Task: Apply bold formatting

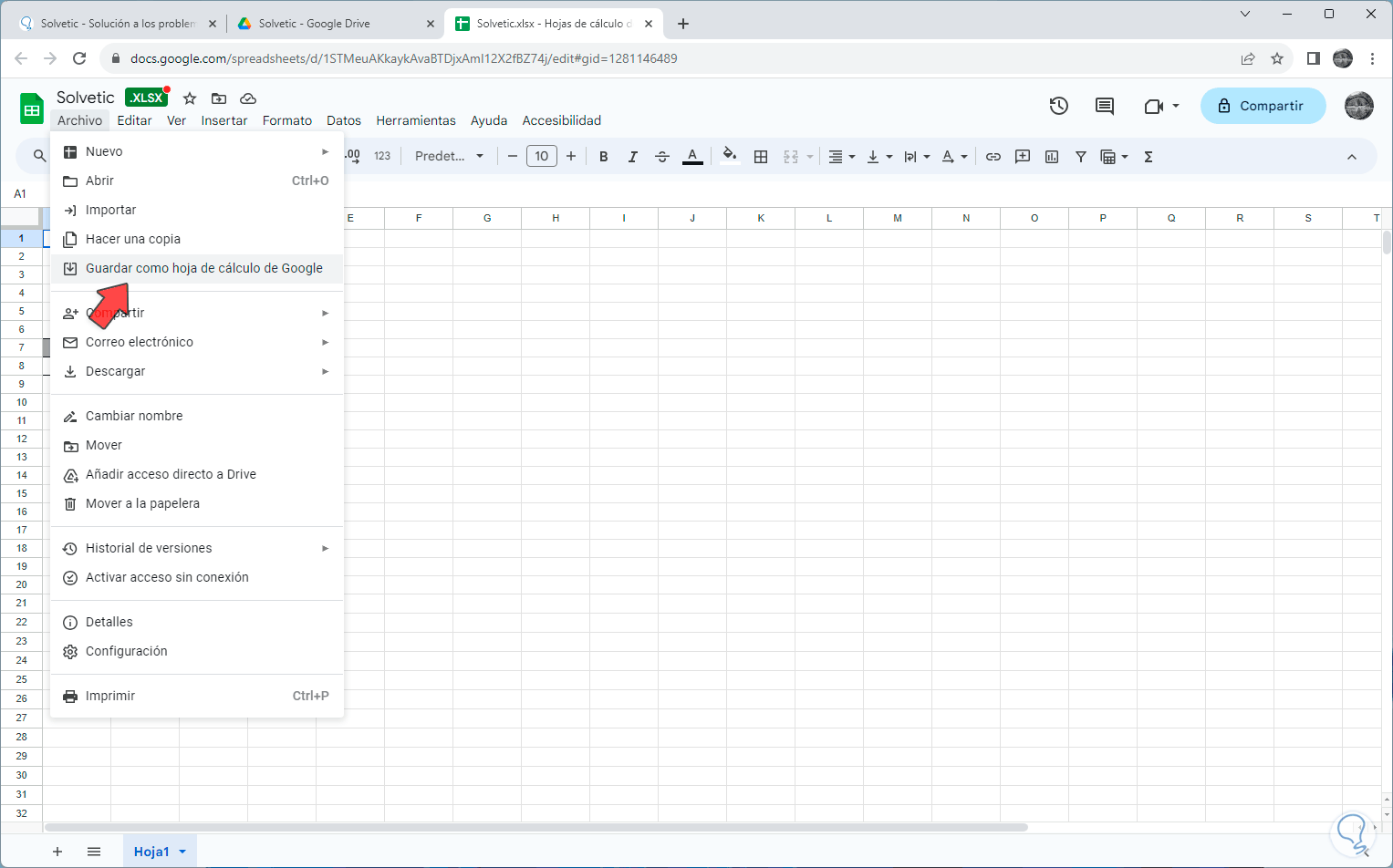Action: point(603,157)
